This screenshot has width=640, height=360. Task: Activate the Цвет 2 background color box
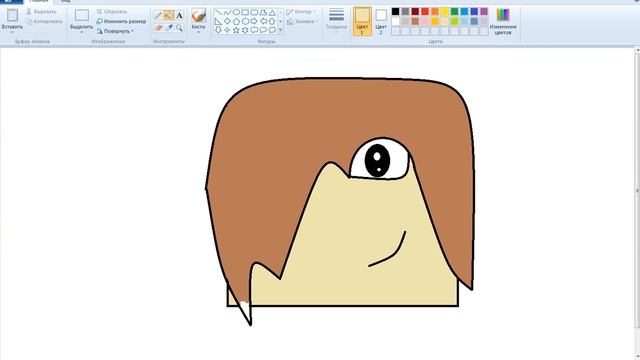pos(381,21)
